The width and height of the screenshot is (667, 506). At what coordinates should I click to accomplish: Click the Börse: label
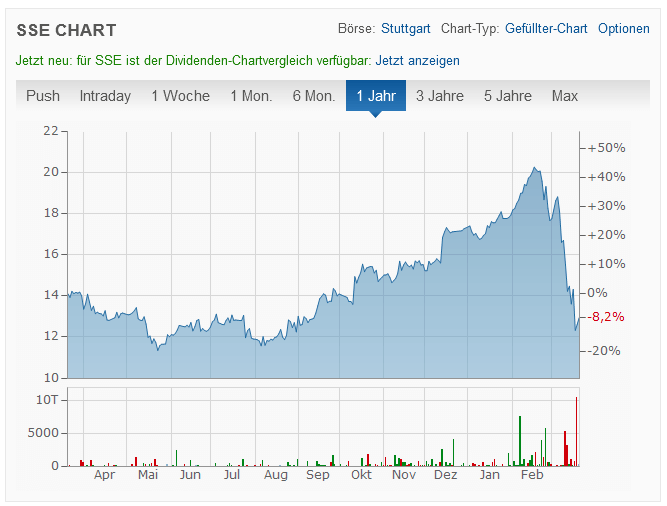click(x=356, y=28)
